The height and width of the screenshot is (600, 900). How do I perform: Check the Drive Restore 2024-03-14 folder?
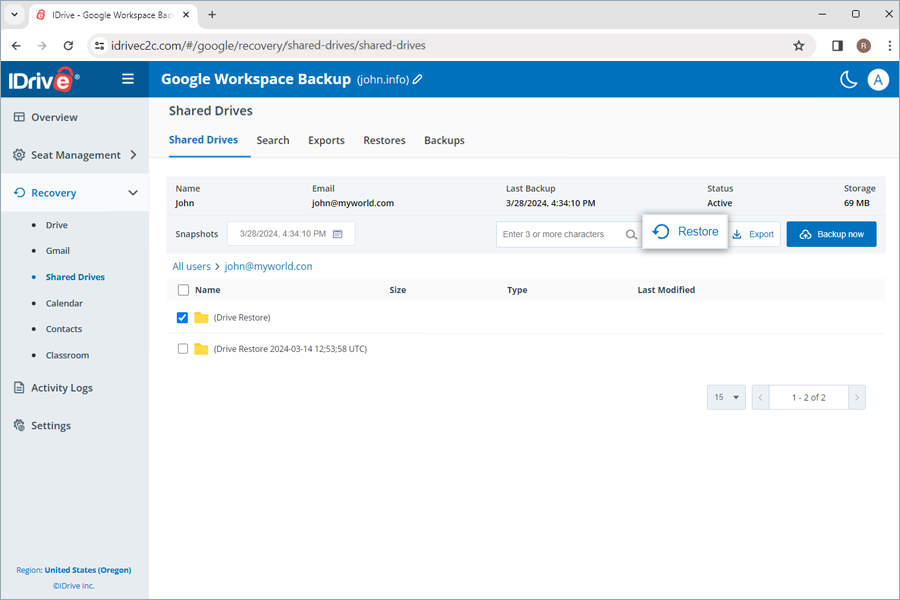click(x=181, y=348)
